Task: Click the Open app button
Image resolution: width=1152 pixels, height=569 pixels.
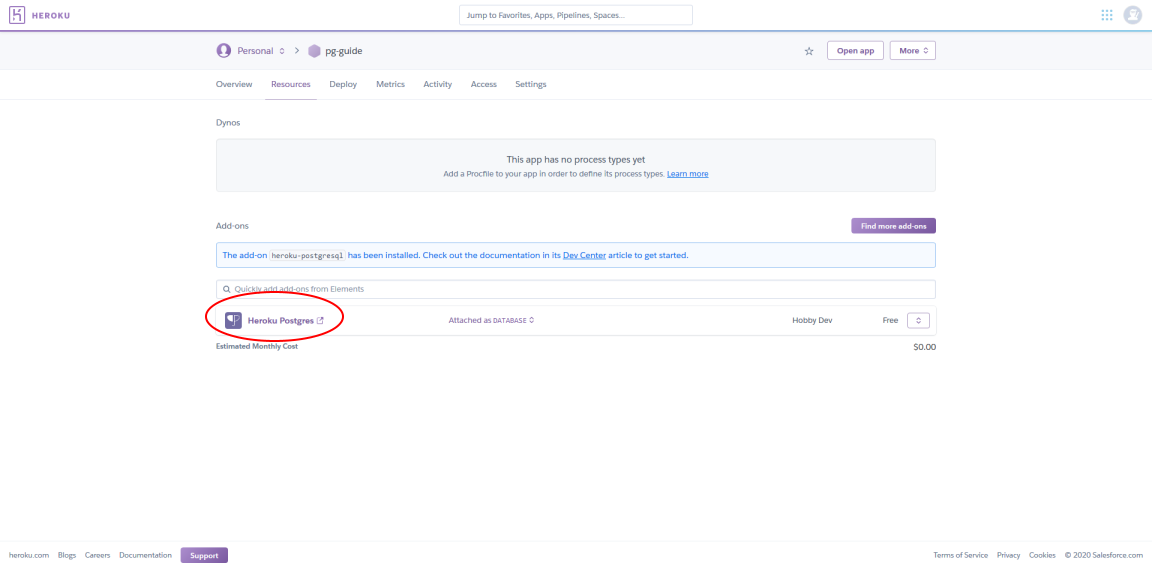Action: tap(855, 51)
